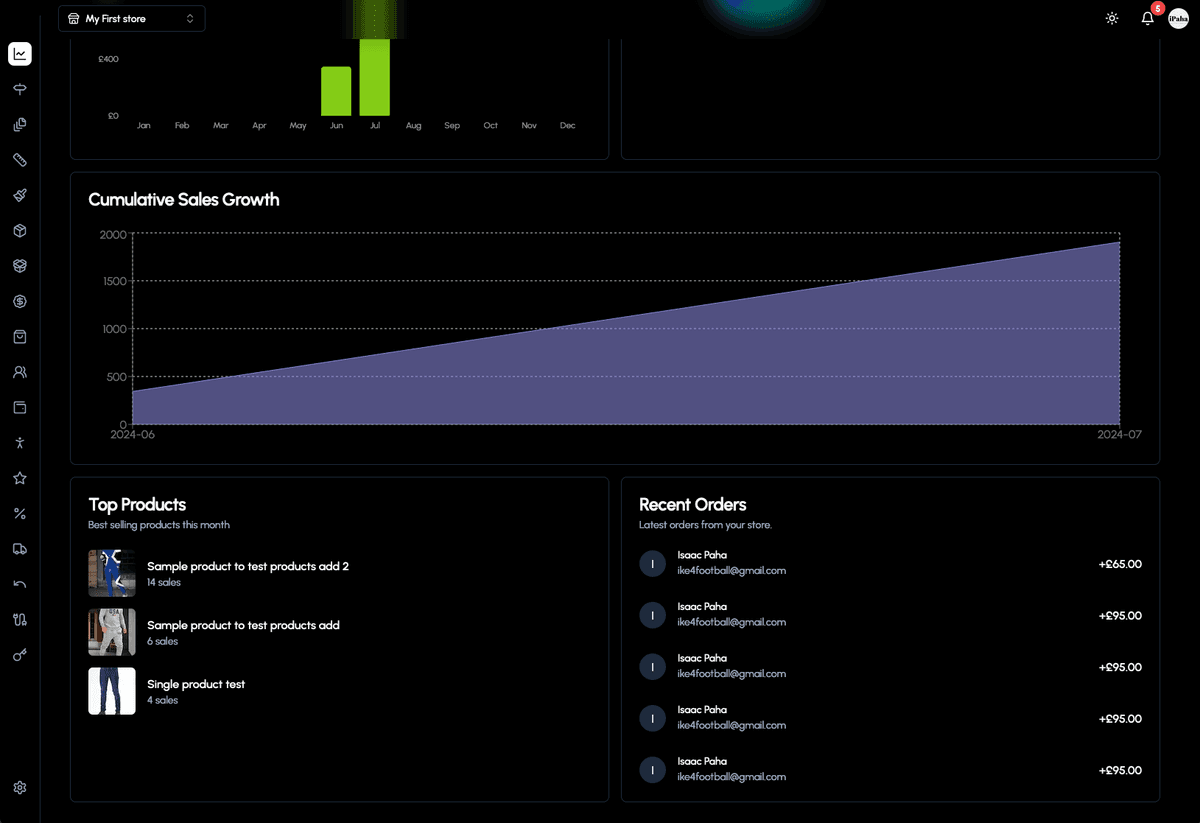
Task: Click the '14 sales' label
Action: 164,582
